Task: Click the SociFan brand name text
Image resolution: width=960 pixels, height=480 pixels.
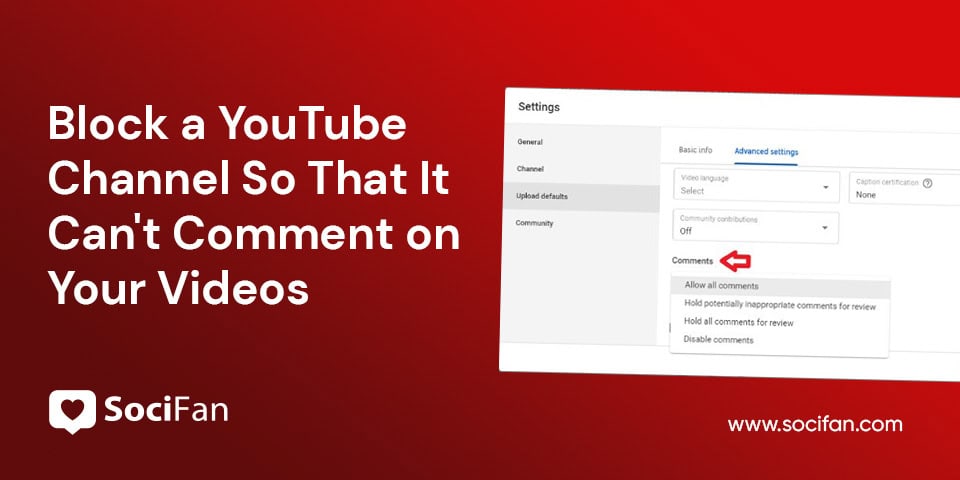Action: pos(166,411)
